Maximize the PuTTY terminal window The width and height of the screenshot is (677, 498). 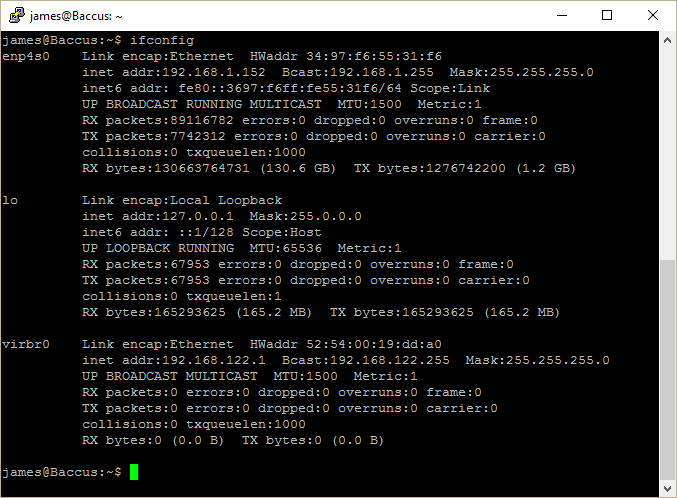(x=607, y=16)
